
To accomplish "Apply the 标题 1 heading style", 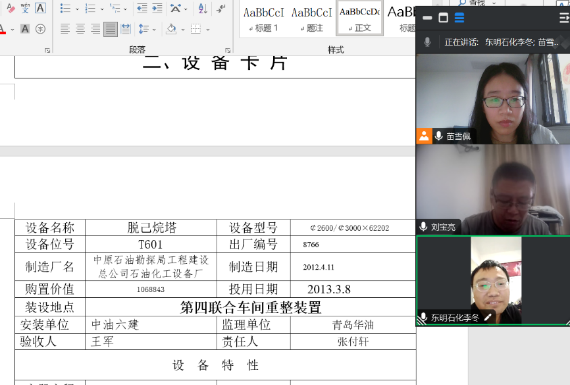I will pos(264,20).
